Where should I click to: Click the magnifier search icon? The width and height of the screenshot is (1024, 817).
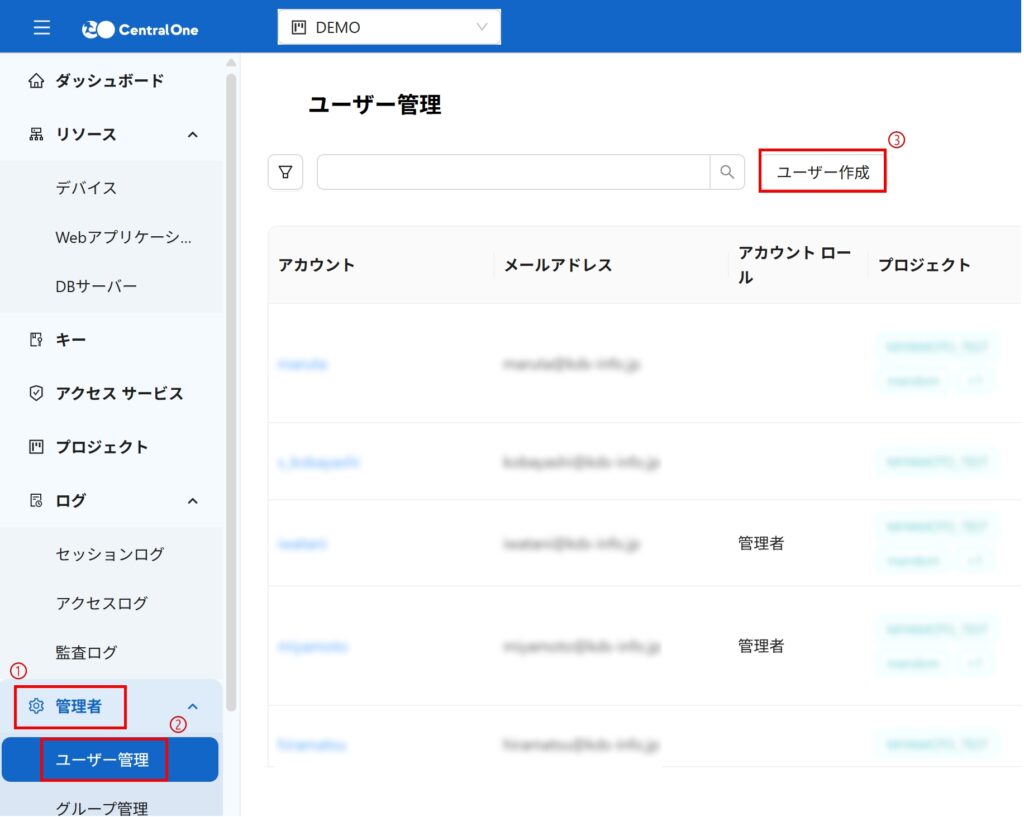(727, 172)
